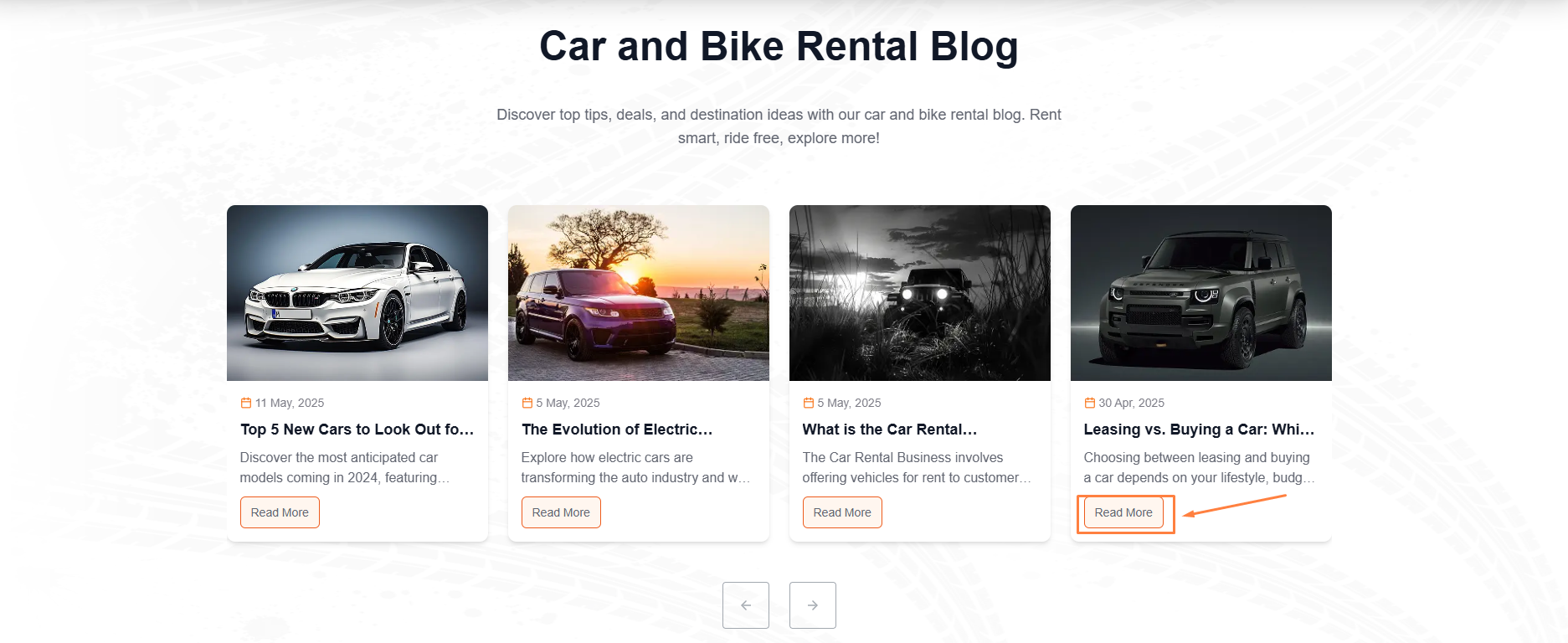Click calendar icon beside 30 Apr, 2025
This screenshot has width=1568, height=643.
pyautogui.click(x=1090, y=403)
